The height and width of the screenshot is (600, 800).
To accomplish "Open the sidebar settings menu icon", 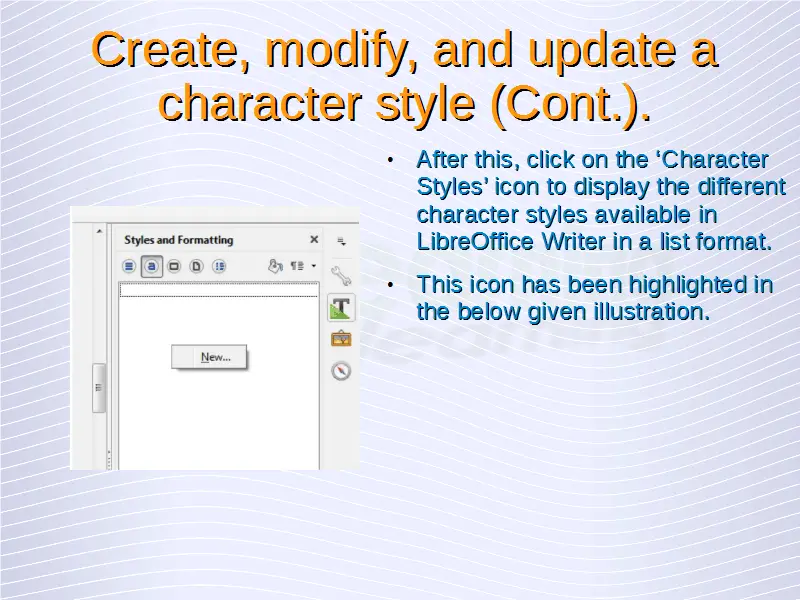I will pyautogui.click(x=341, y=241).
